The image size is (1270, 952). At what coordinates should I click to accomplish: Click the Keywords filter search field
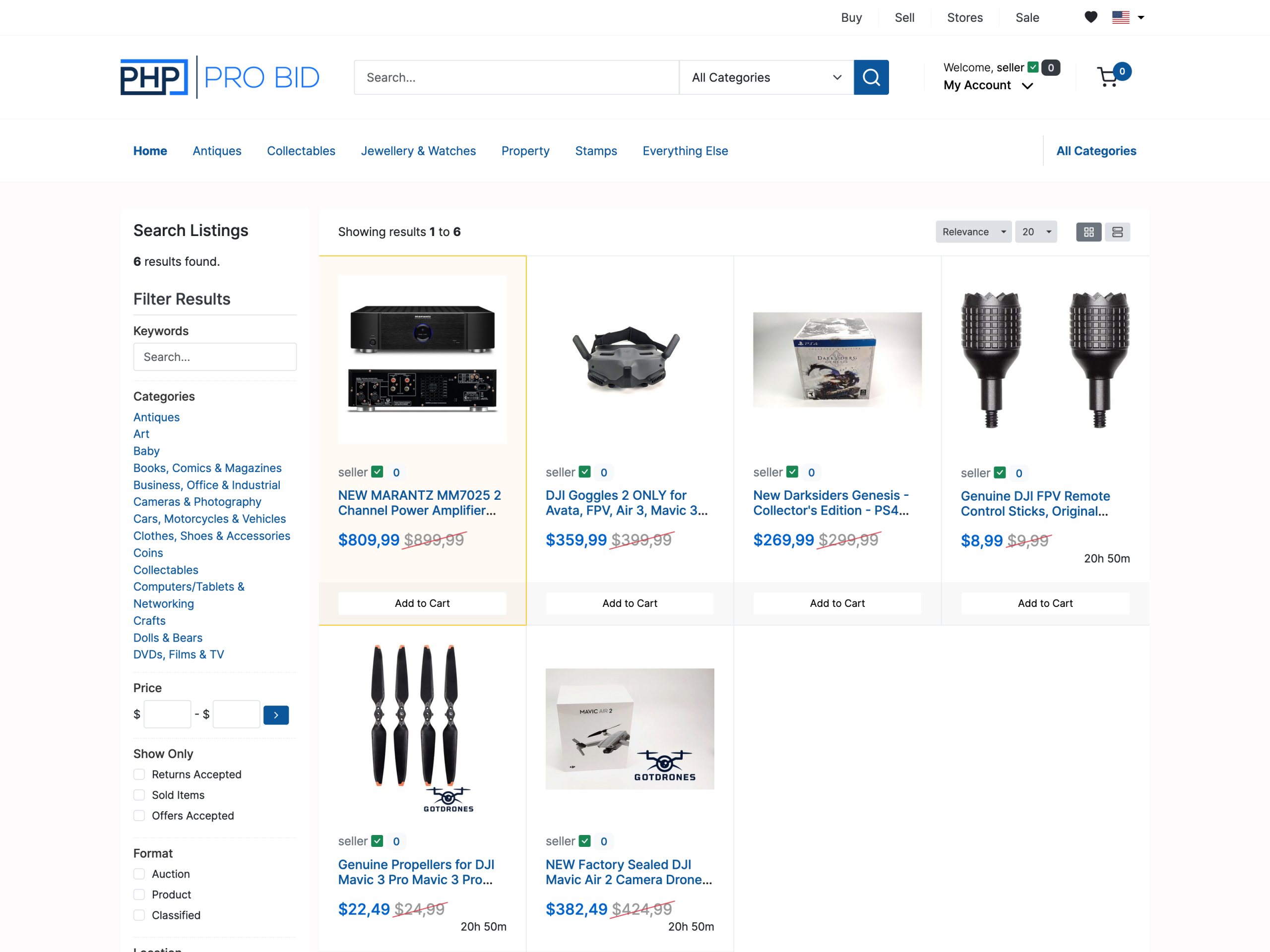[x=215, y=357]
